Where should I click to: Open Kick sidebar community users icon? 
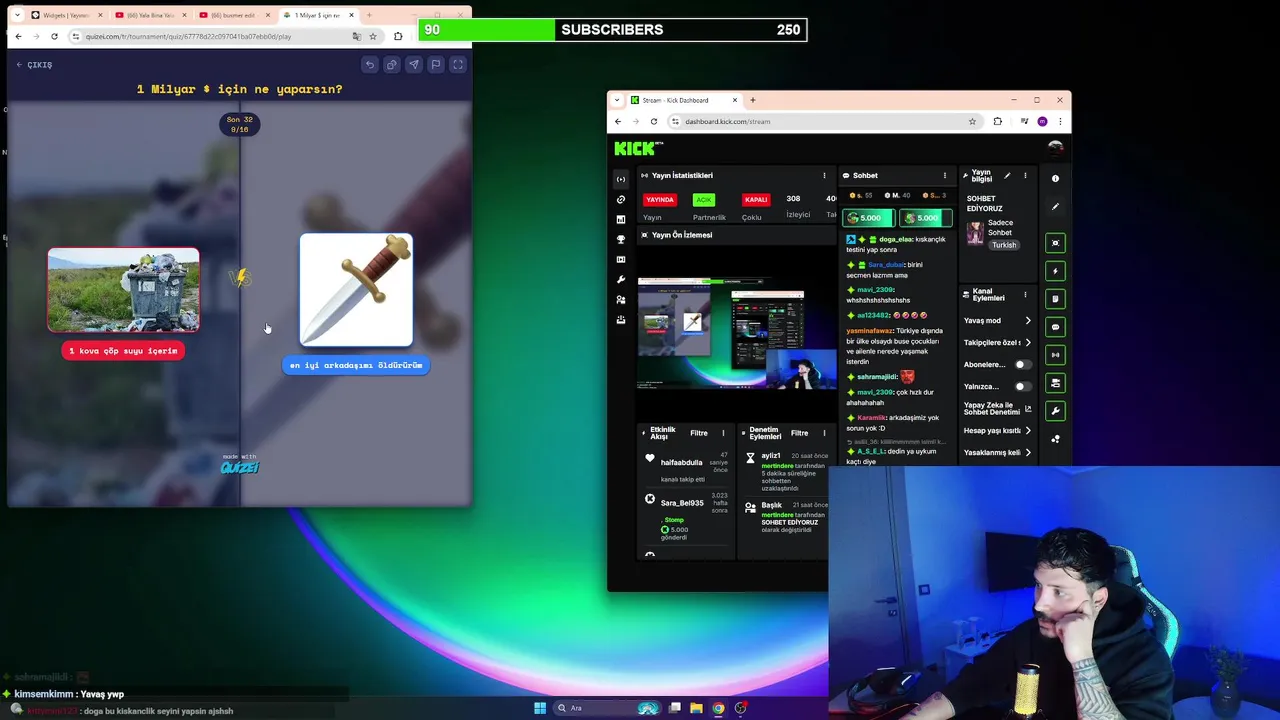[621, 299]
